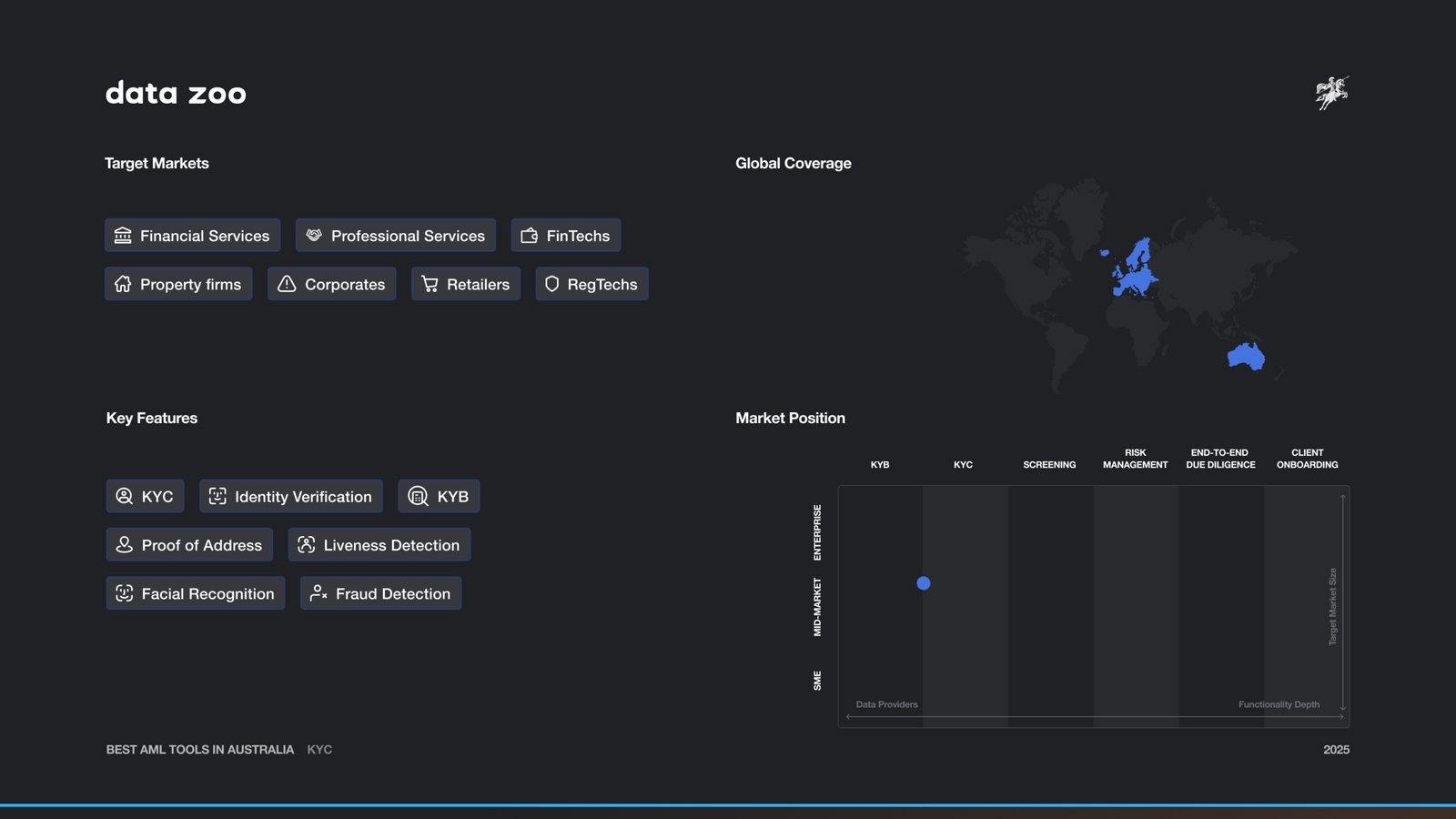Click the bank icon in Financial Services
Viewport: 1456px width, 819px height.
pos(123,236)
